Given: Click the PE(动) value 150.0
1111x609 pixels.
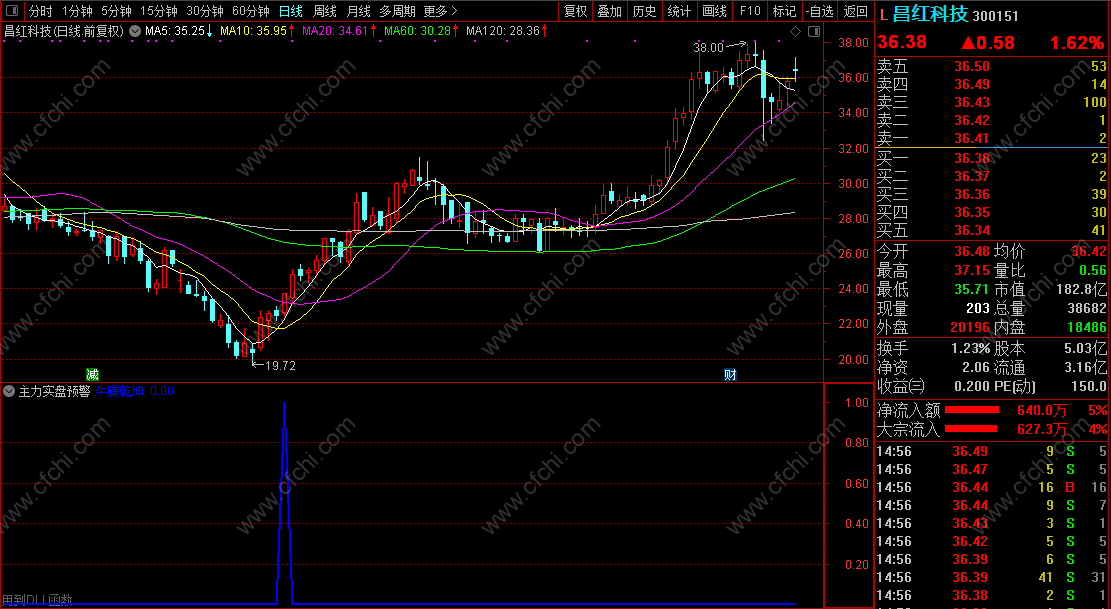Looking at the screenshot, I should pos(1088,387).
